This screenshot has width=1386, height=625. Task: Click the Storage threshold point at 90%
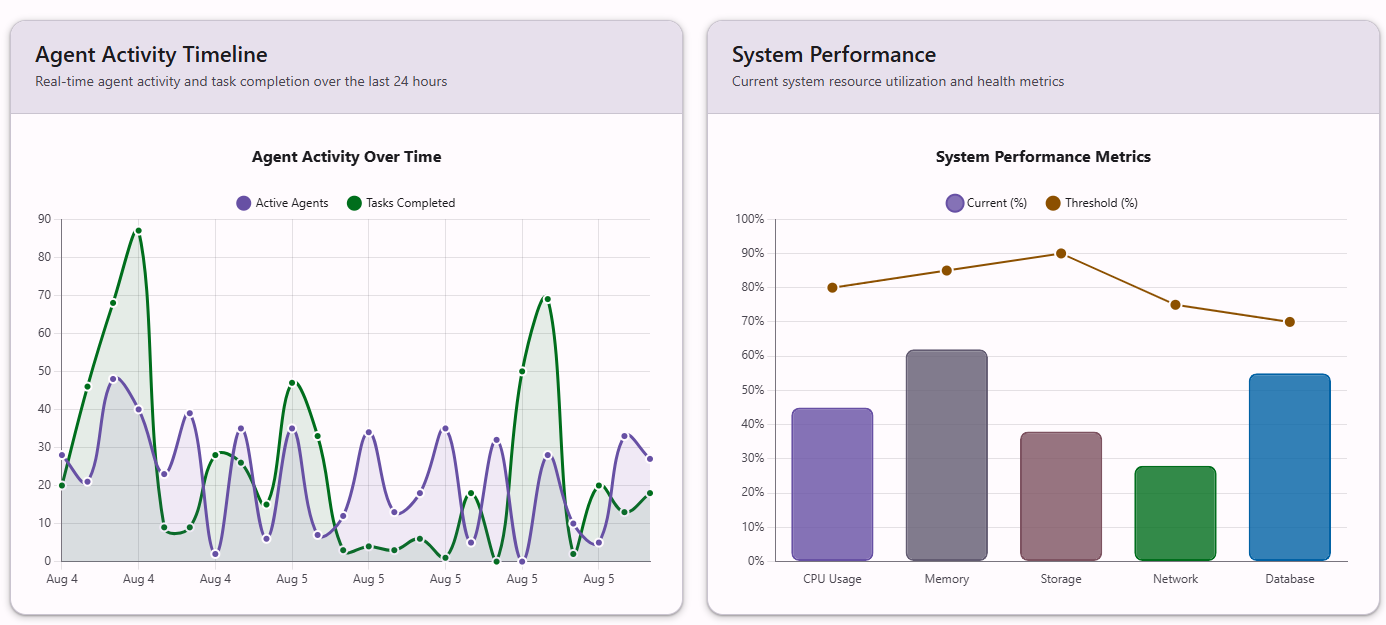(1061, 253)
